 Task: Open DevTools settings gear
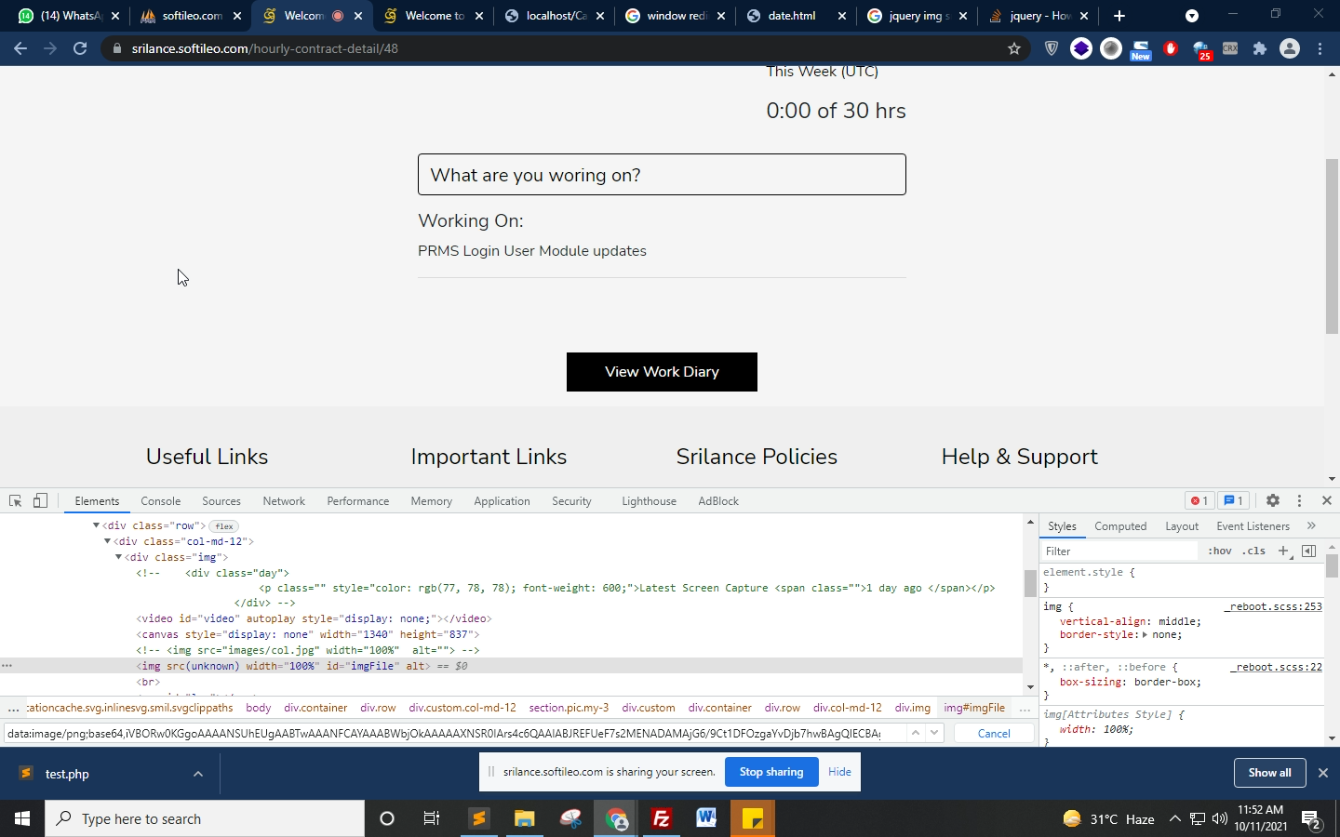click(x=1272, y=501)
